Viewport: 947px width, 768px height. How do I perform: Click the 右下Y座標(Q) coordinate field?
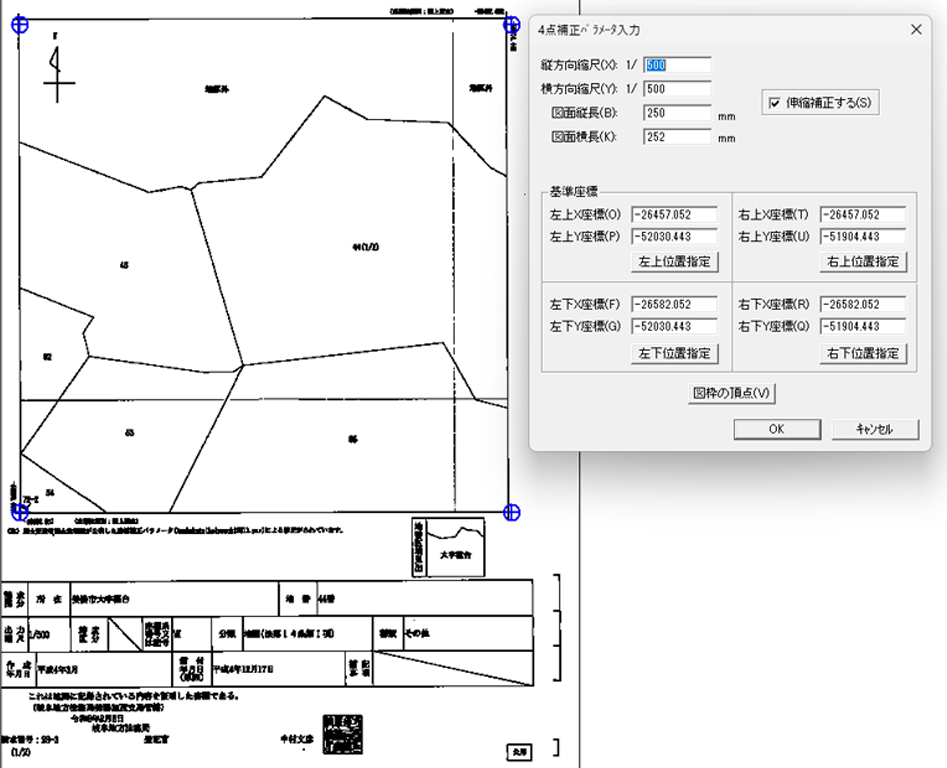tap(862, 326)
